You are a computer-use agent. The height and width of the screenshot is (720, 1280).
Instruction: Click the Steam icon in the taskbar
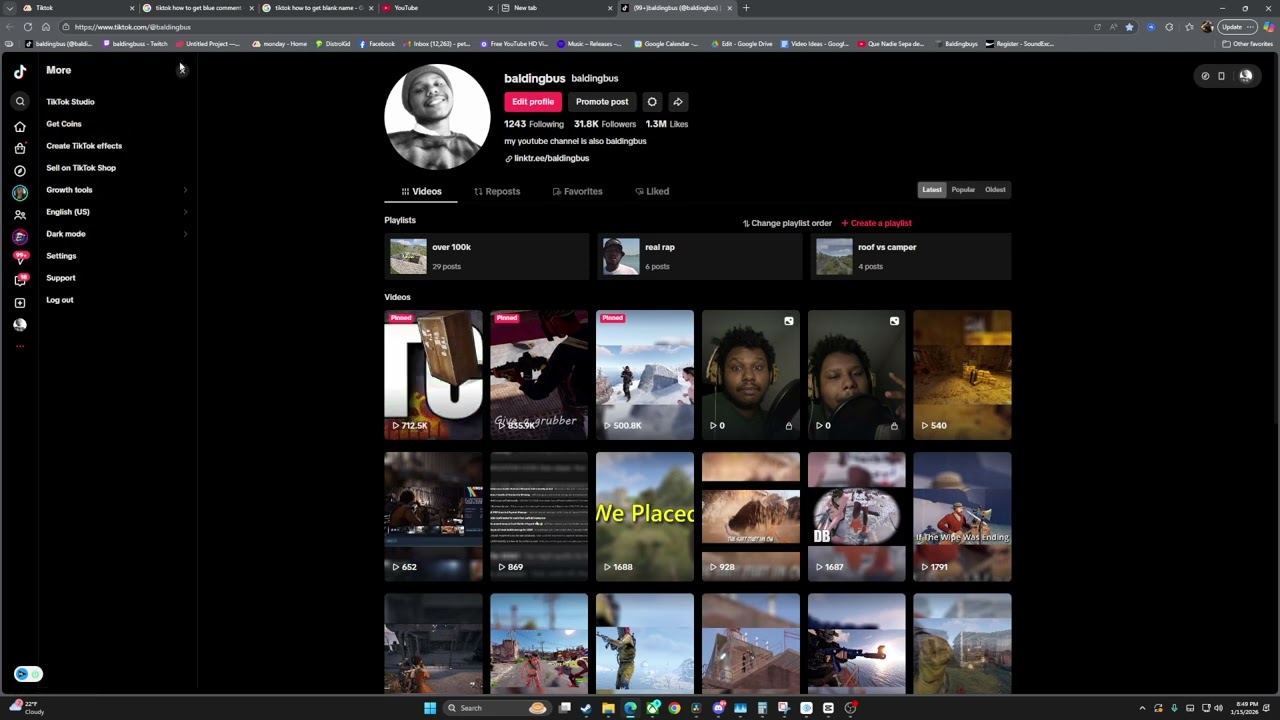pyautogui.click(x=586, y=708)
